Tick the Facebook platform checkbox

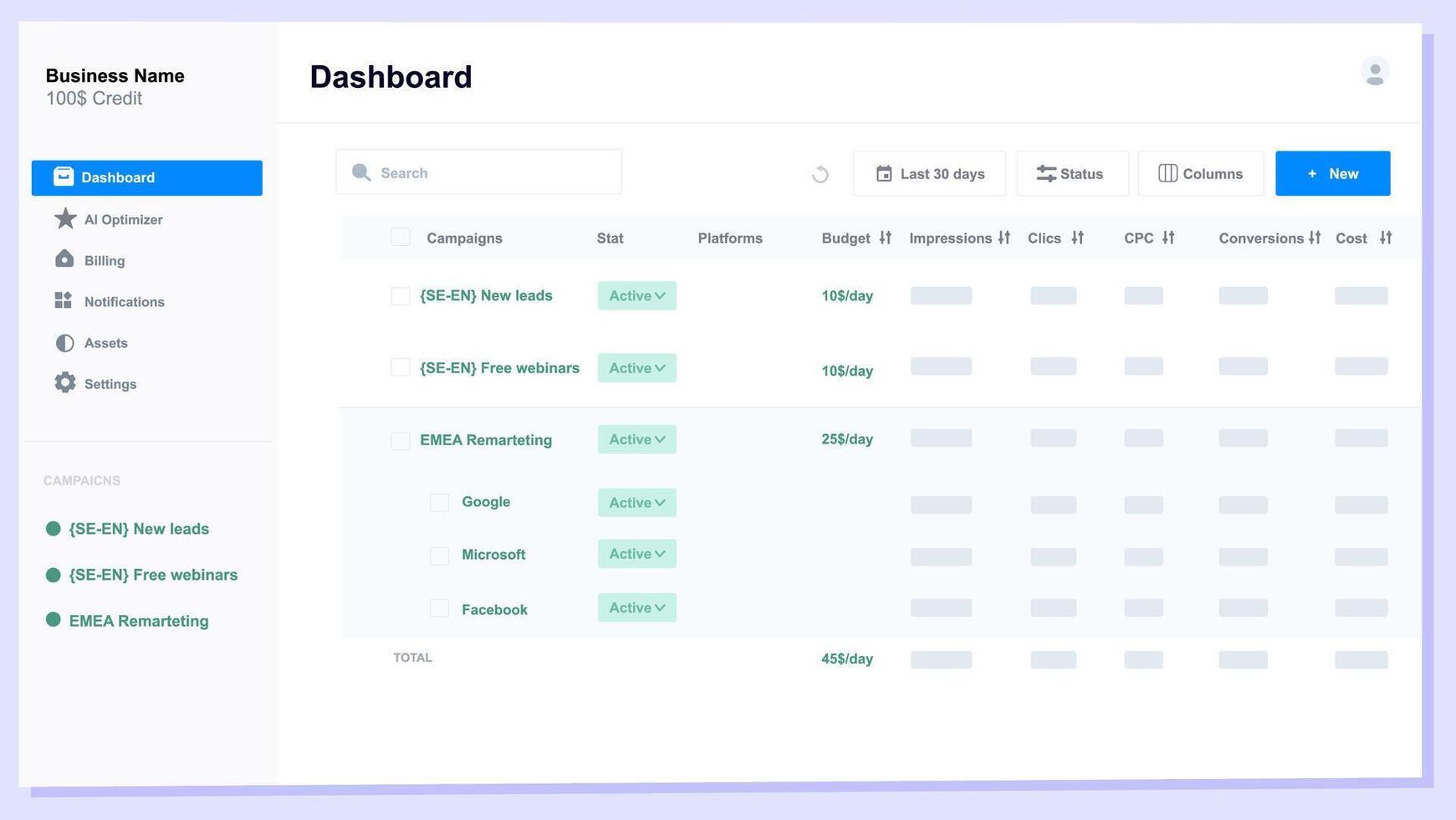(439, 608)
